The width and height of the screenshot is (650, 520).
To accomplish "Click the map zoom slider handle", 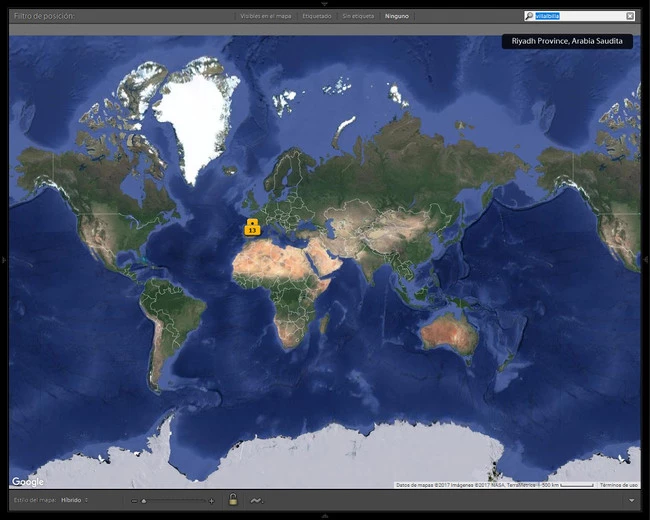I will tap(144, 500).
